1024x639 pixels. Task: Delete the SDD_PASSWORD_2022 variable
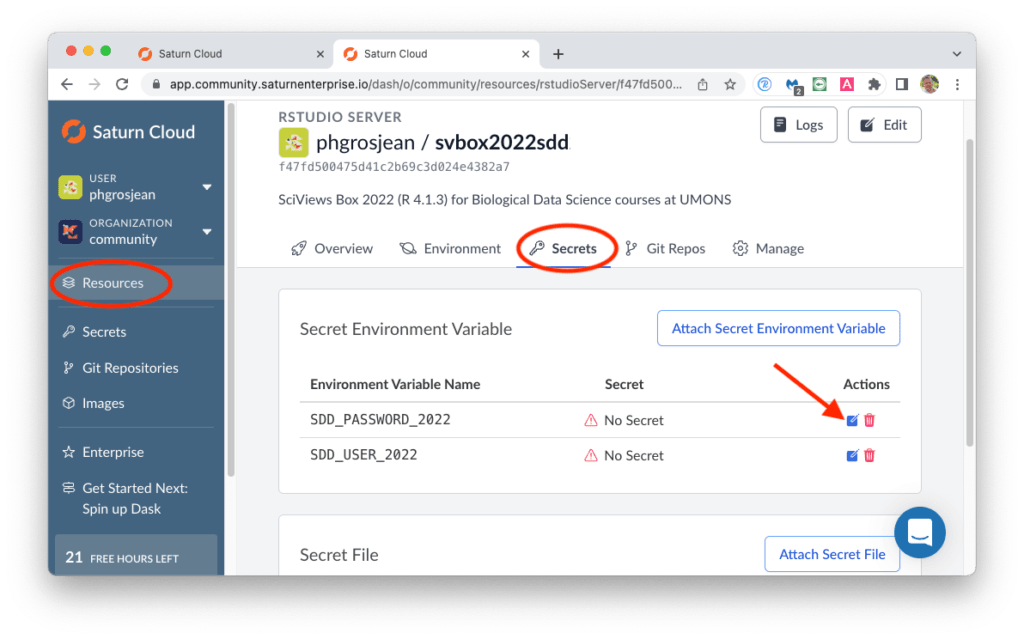coord(869,420)
